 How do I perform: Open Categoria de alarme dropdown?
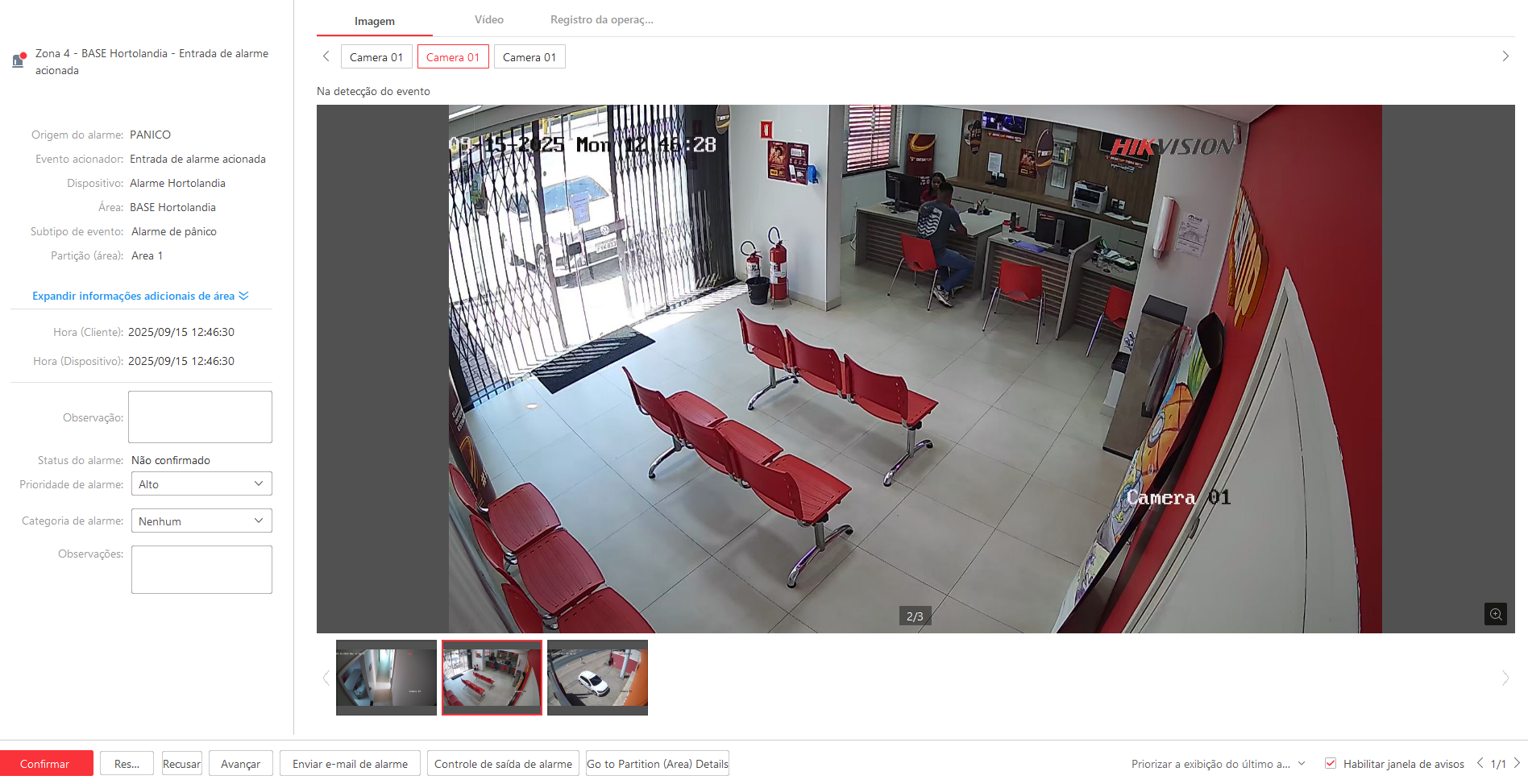click(x=201, y=521)
